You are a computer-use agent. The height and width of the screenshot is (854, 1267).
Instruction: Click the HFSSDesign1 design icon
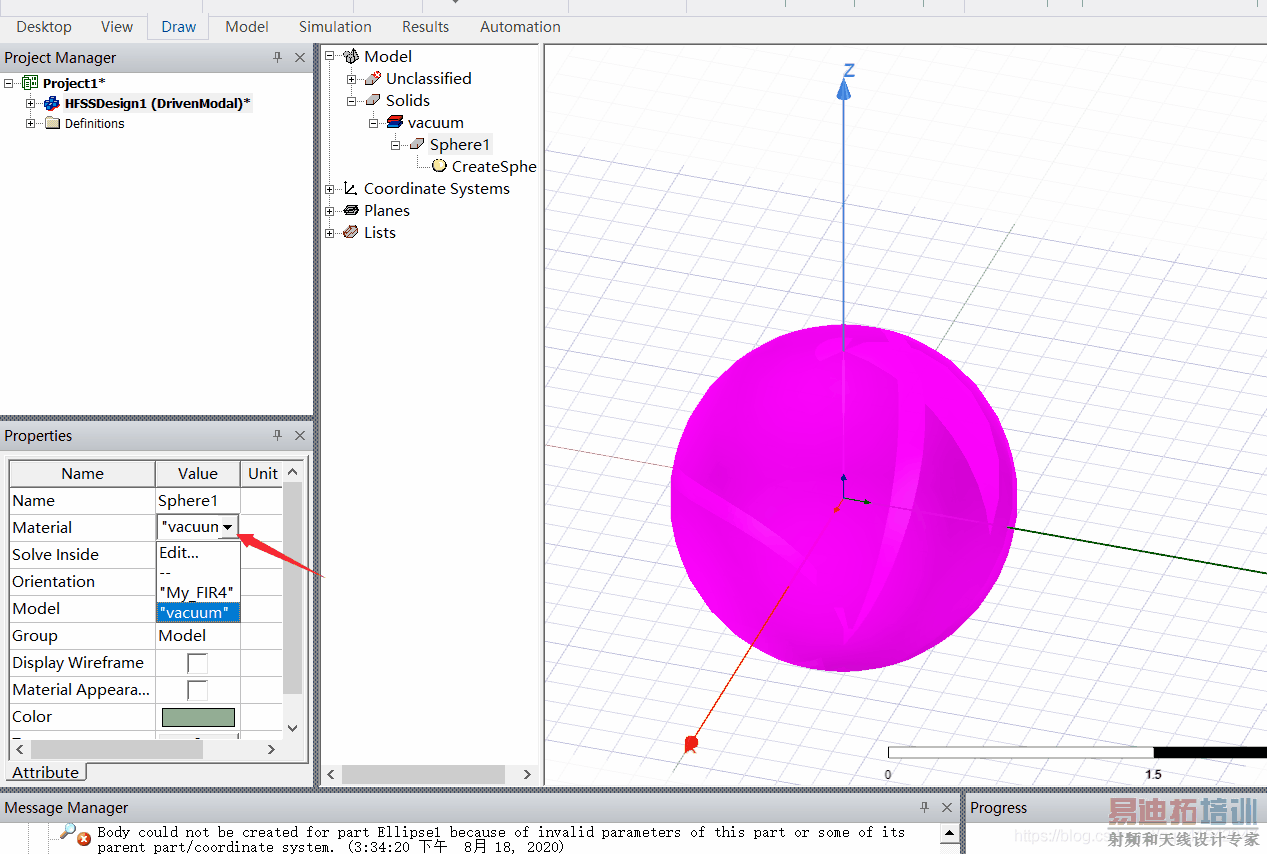coord(52,103)
